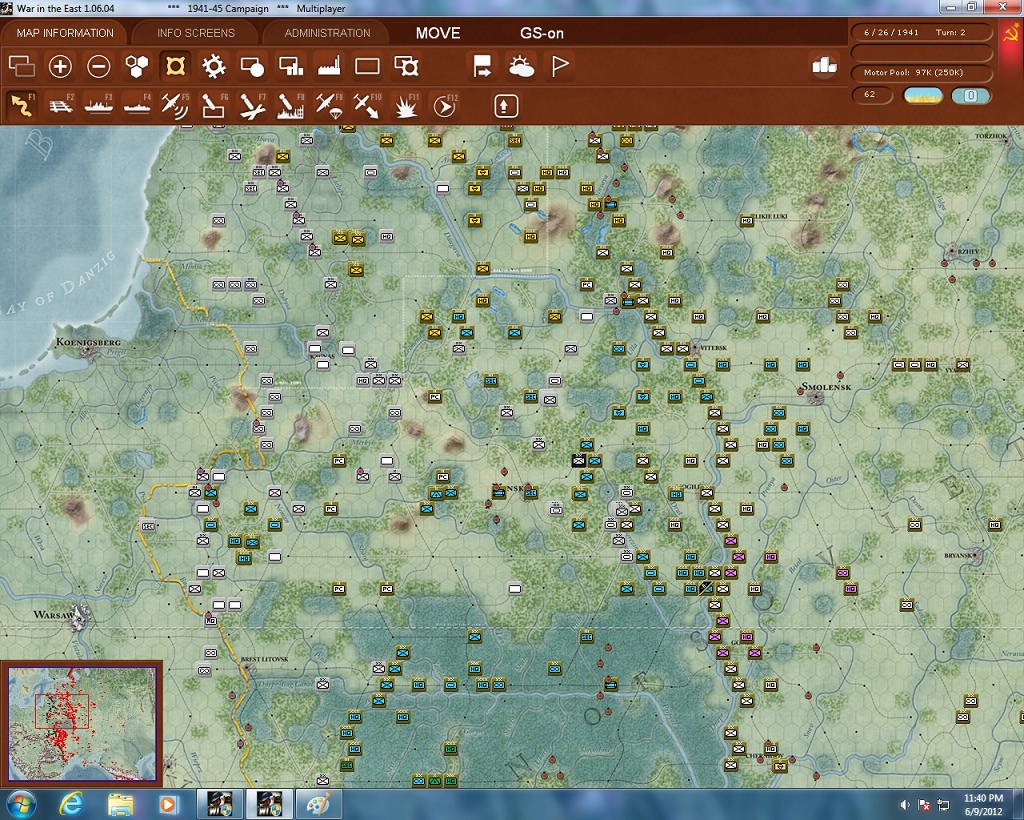The image size is (1024, 820).
Task: Open Windows Media Player from taskbar
Action: pyautogui.click(x=168, y=804)
